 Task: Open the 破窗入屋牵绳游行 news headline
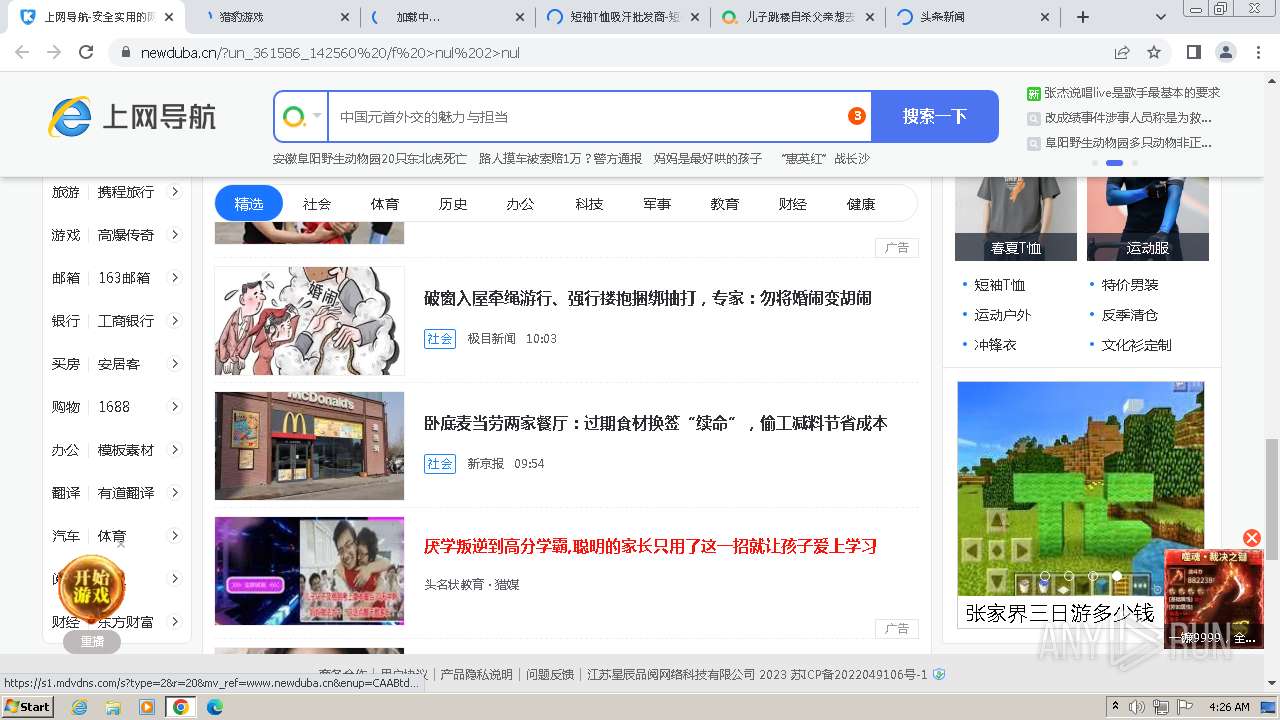tap(647, 298)
